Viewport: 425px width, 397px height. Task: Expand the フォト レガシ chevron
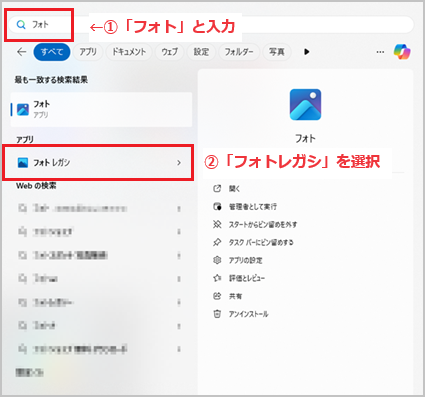coord(179,163)
